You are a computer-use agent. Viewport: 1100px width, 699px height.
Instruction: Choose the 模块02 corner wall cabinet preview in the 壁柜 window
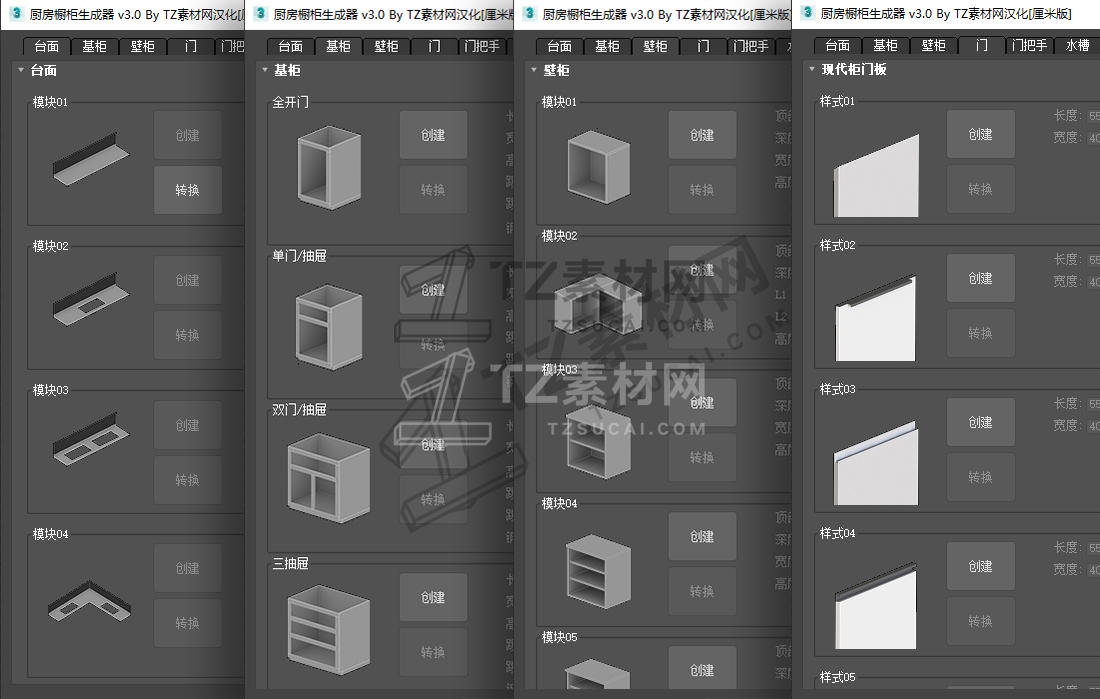pyautogui.click(x=598, y=307)
